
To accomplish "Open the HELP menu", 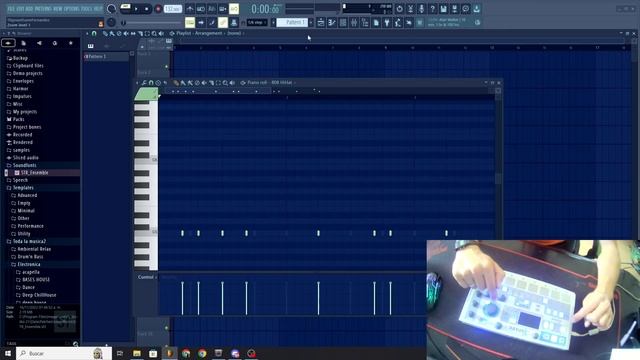I will pyautogui.click(x=98, y=9).
